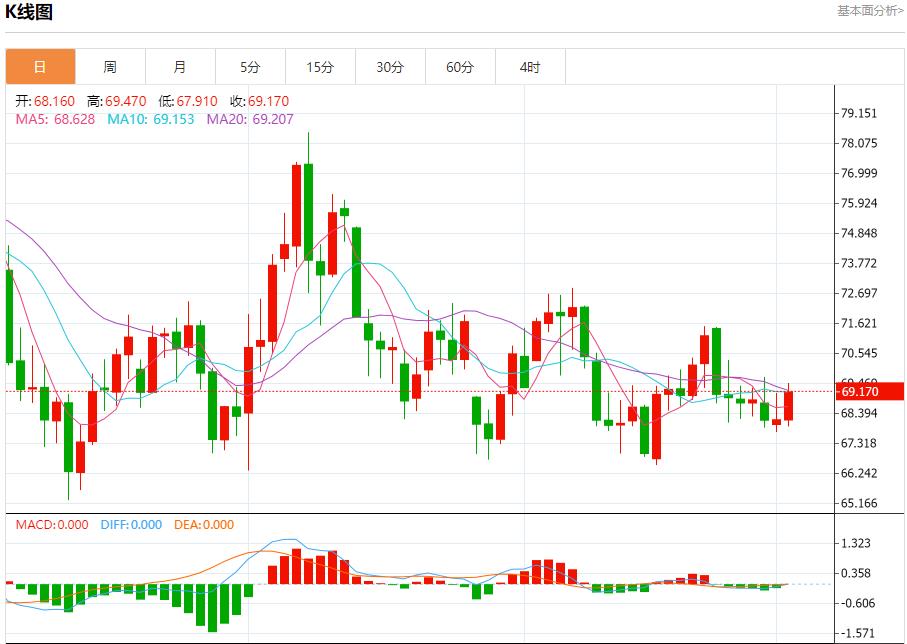Switch to the 周 weekly chart tab
This screenshot has height=644, width=907.
point(110,66)
